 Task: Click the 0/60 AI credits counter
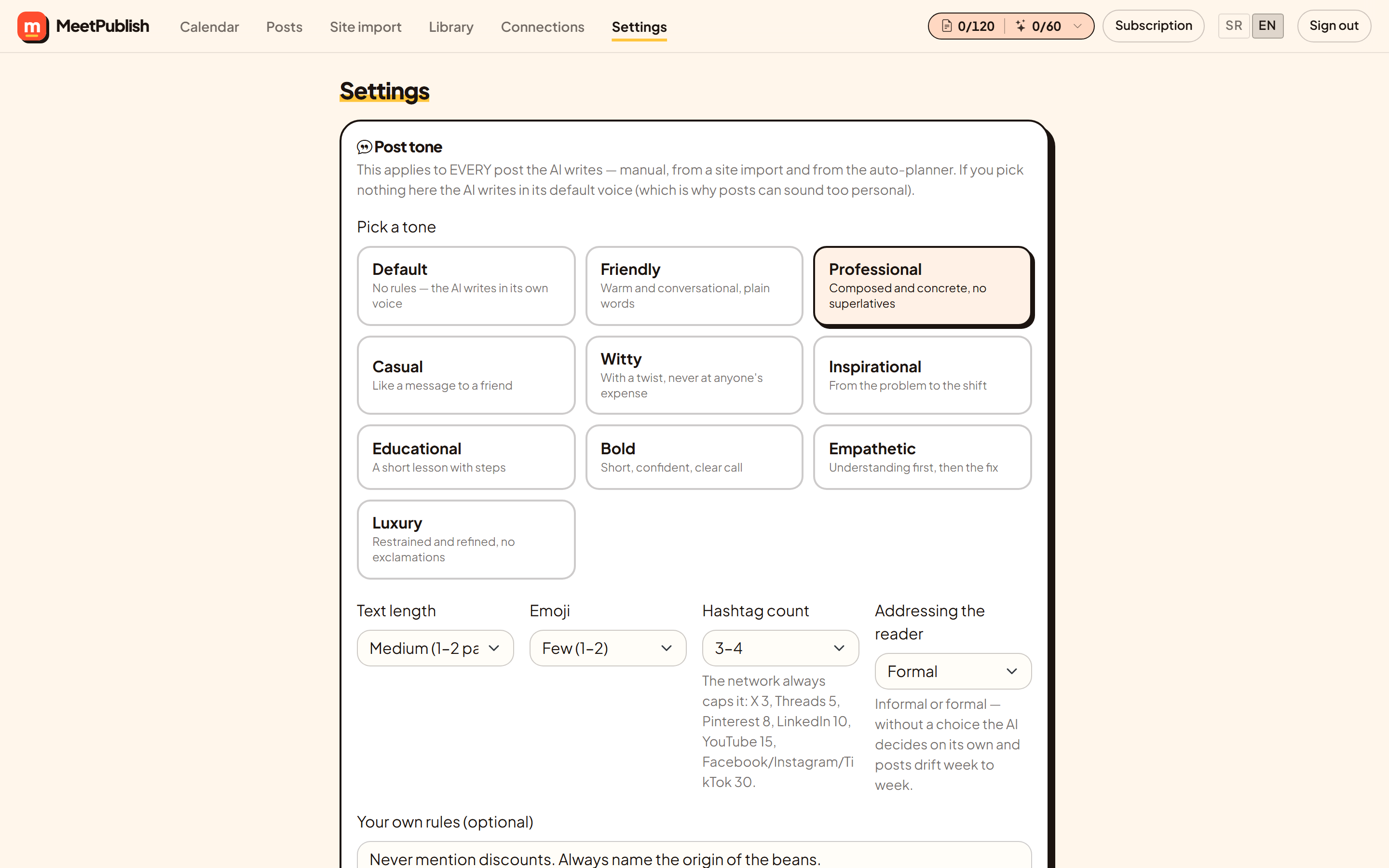(1047, 26)
